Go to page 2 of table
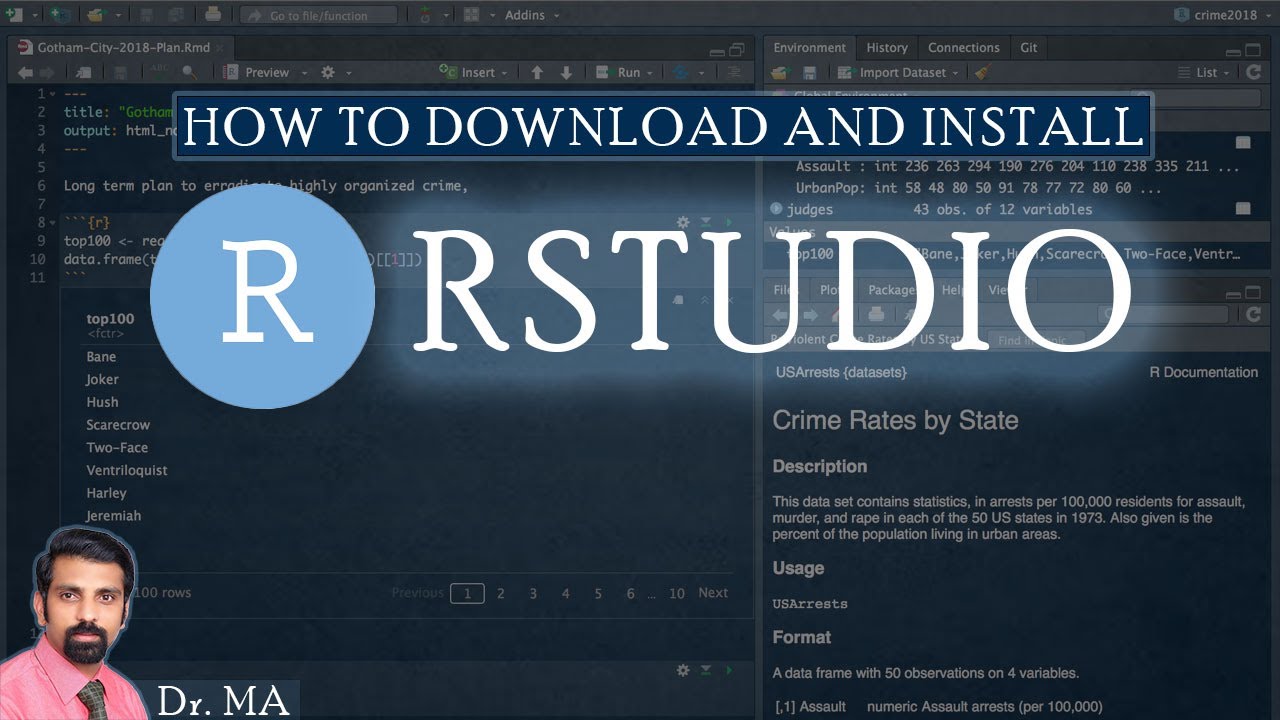1280x720 pixels. click(x=501, y=593)
